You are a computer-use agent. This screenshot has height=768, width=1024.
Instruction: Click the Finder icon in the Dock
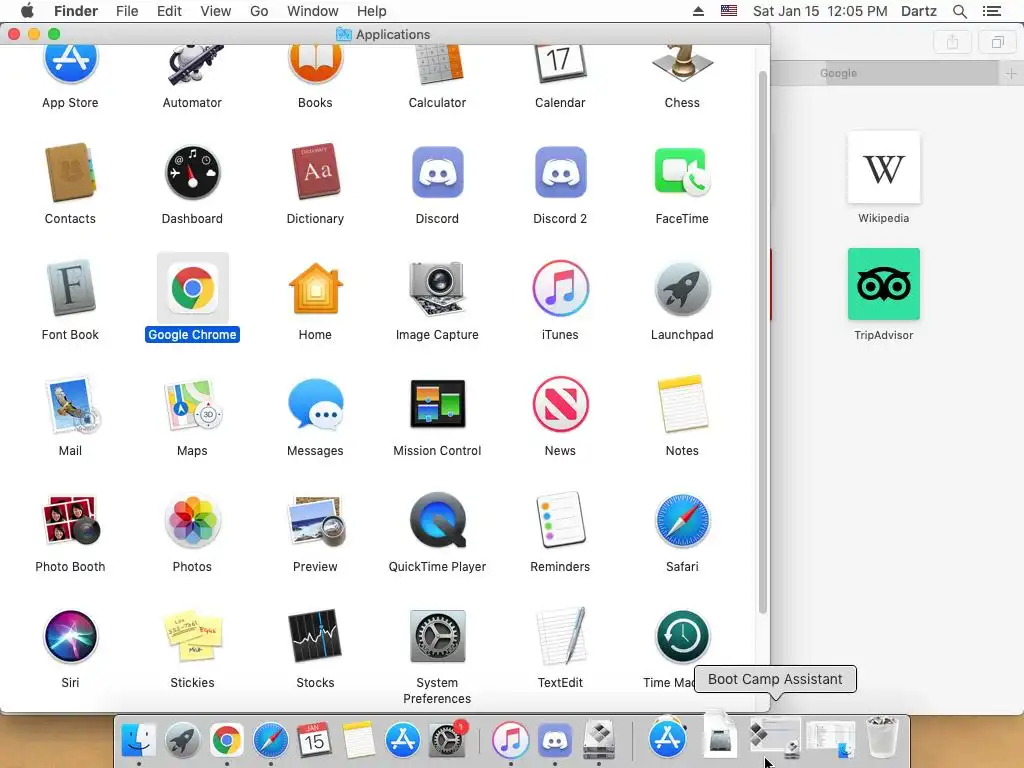coord(139,740)
